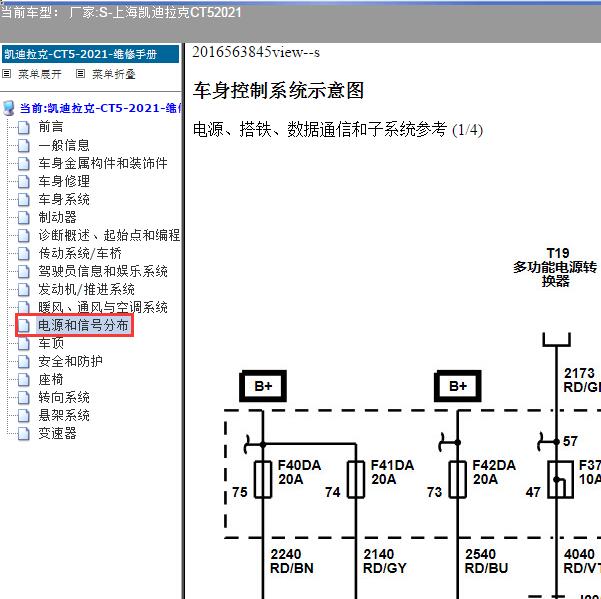The image size is (601, 599).
Task: Click root node 当前:凯迪拉克-CT5-2021
Action: pos(100,108)
